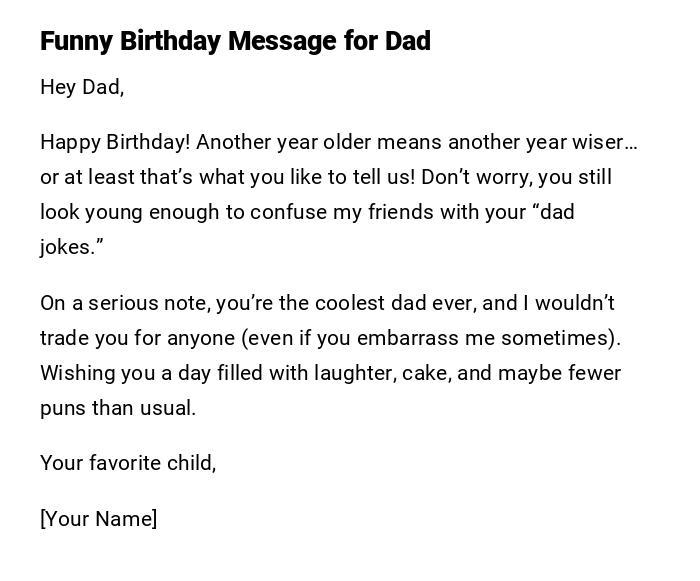Click the 'Your favorite child,' closing line
The width and height of the screenshot is (700, 581).
pos(128,463)
